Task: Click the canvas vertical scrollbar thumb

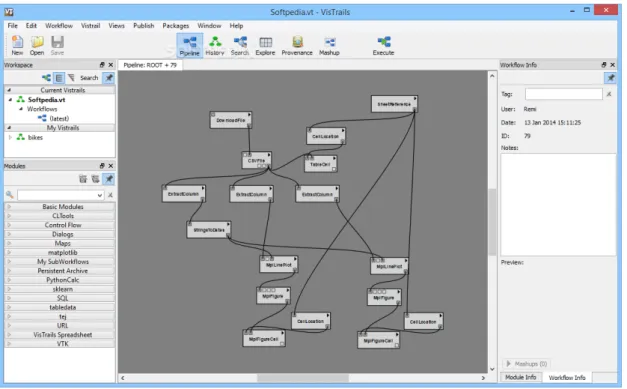Action: (x=492, y=222)
